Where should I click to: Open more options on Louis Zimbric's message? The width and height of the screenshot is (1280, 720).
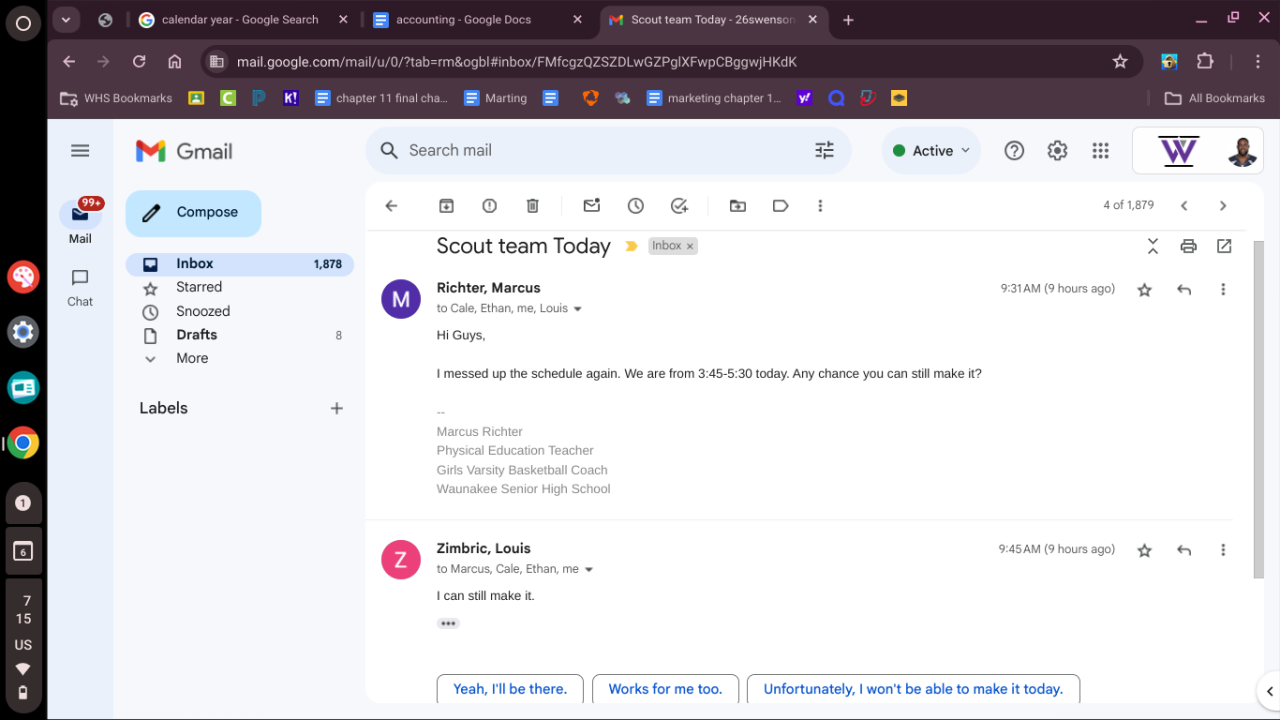[1223, 550]
